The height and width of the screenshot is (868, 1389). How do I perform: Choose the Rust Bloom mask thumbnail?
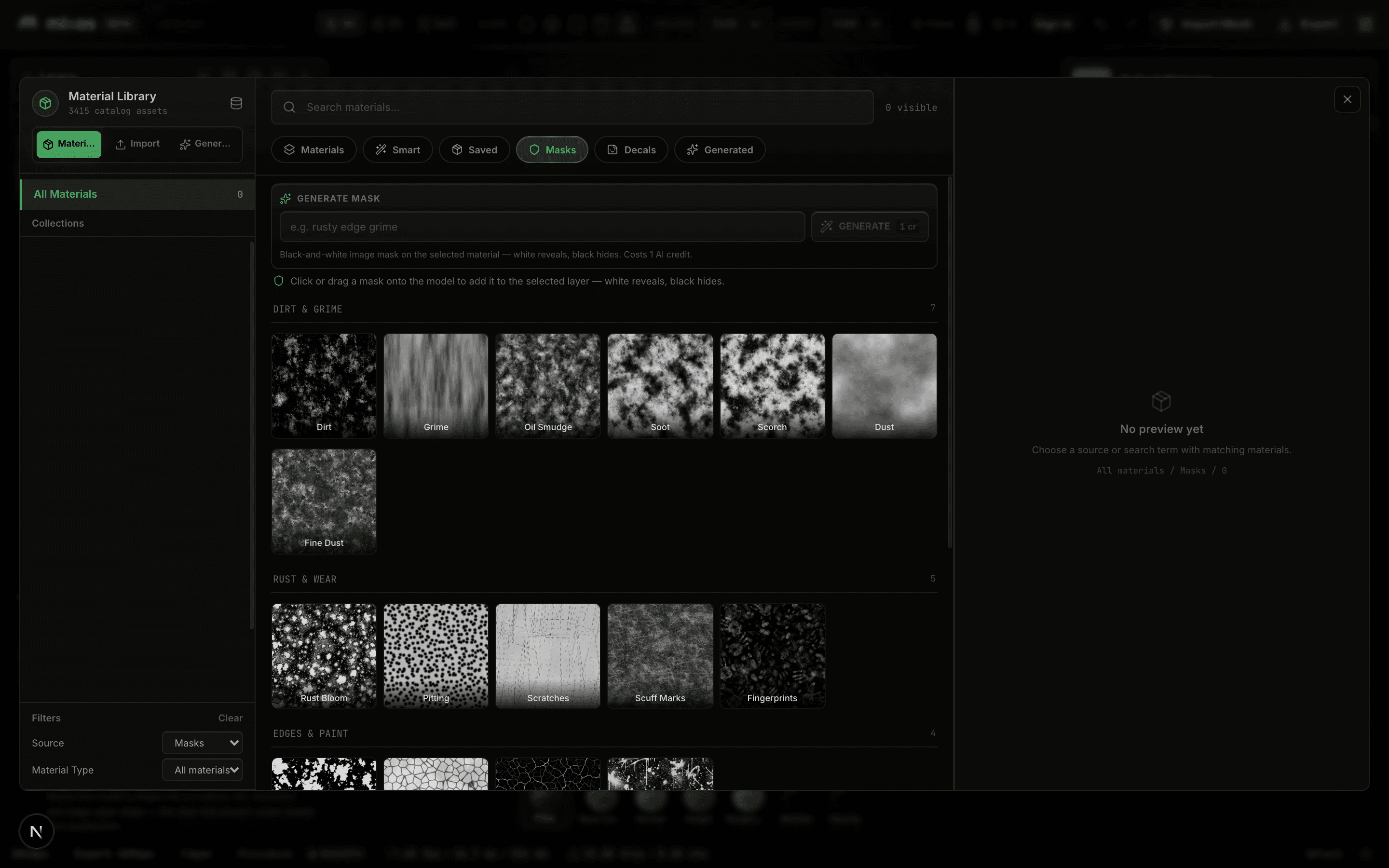point(324,656)
